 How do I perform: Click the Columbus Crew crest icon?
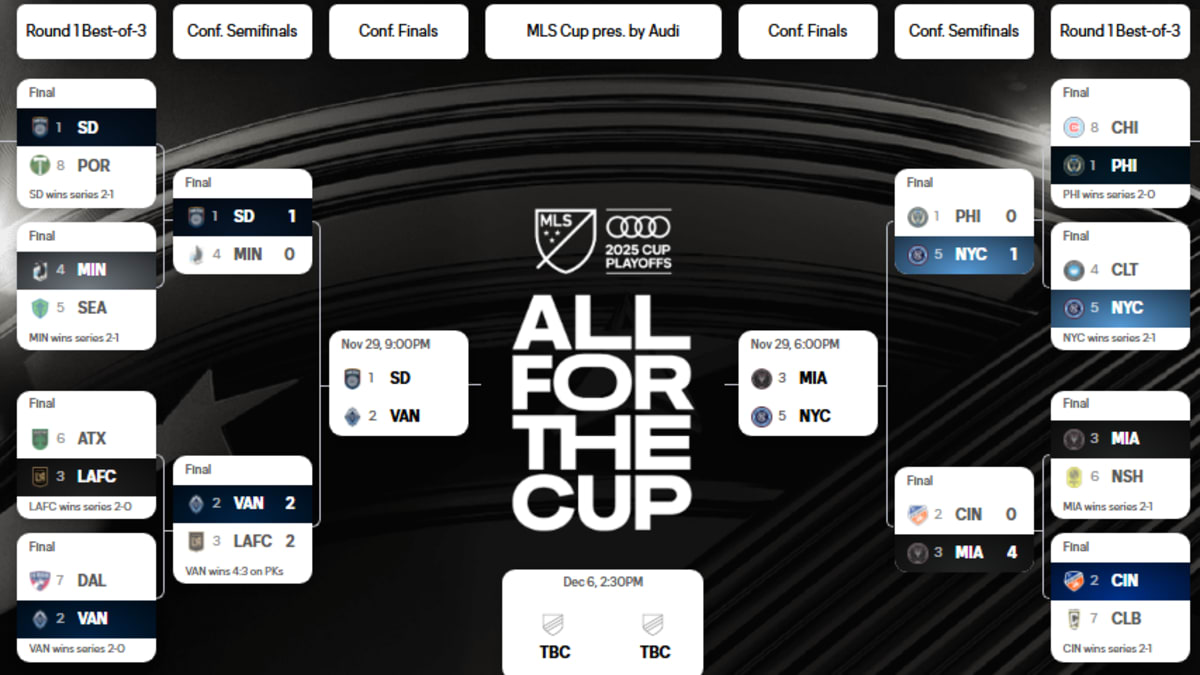tap(1073, 618)
